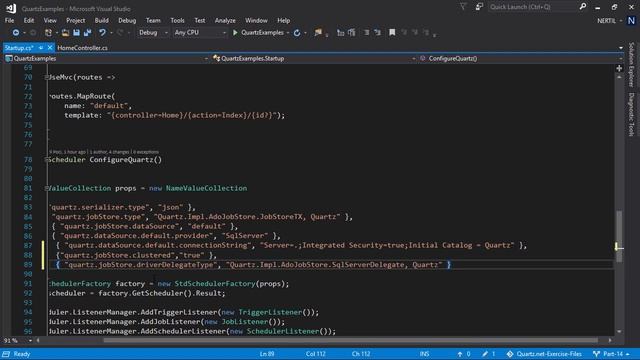
Task: Click the Find in Files toolbar icon
Action: [318, 33]
